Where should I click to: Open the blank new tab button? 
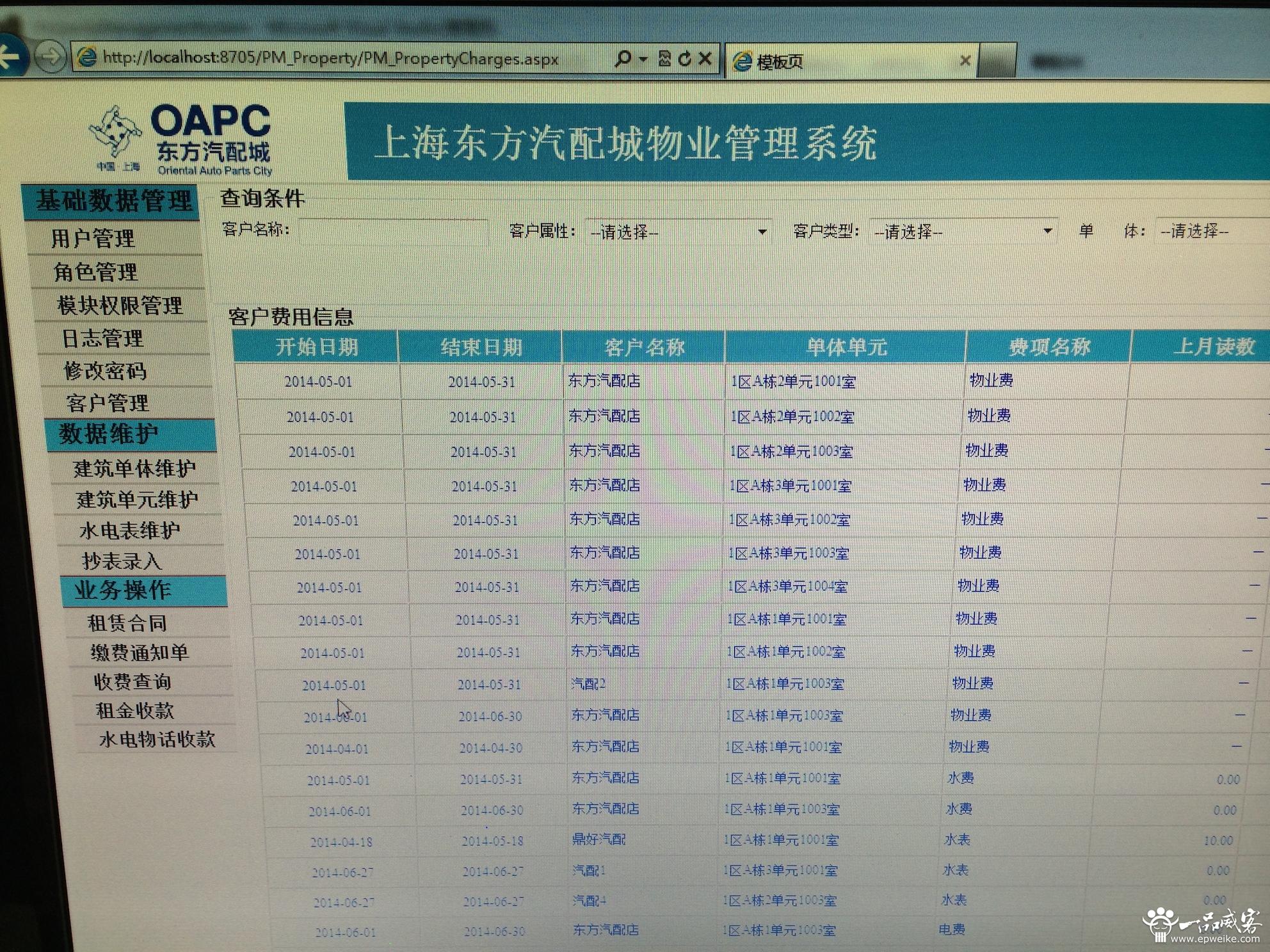coord(997,61)
